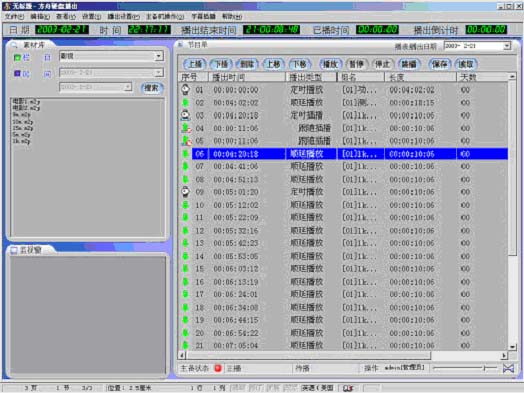Click the green status icon of row 19
The image size is (524, 393).
(x=185, y=320)
